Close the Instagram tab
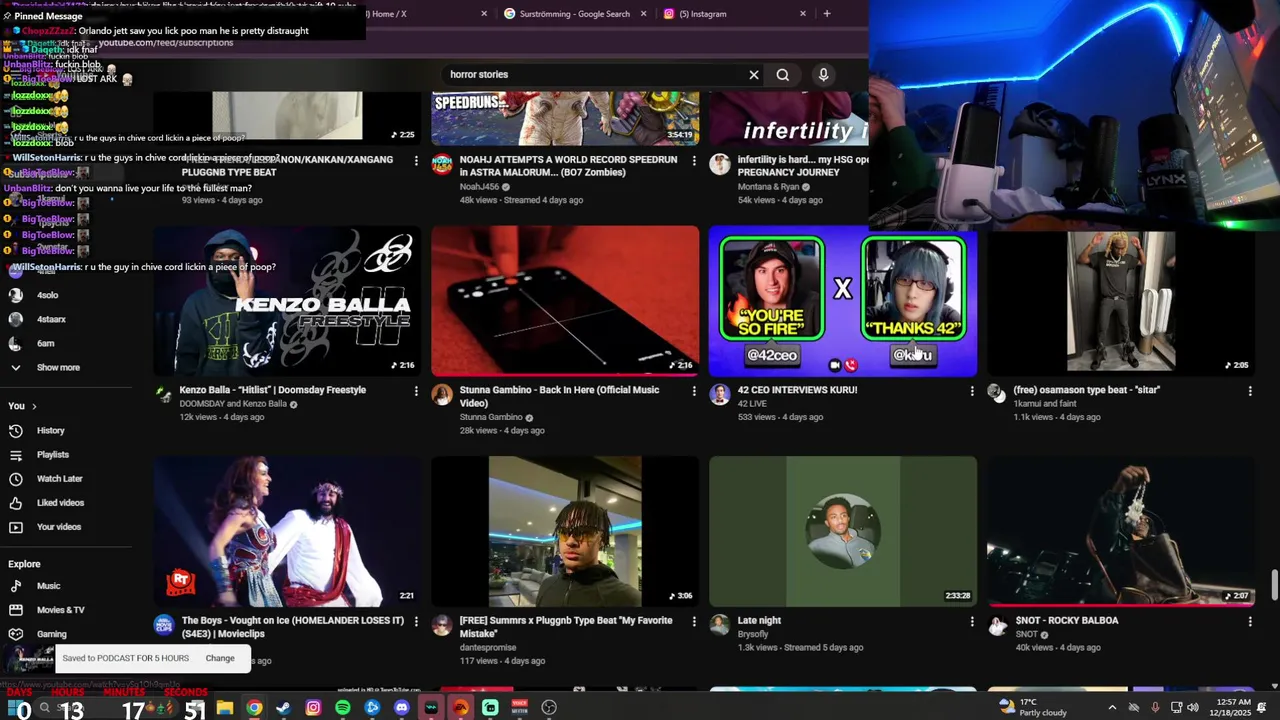This screenshot has height=720, width=1280. coord(802,14)
